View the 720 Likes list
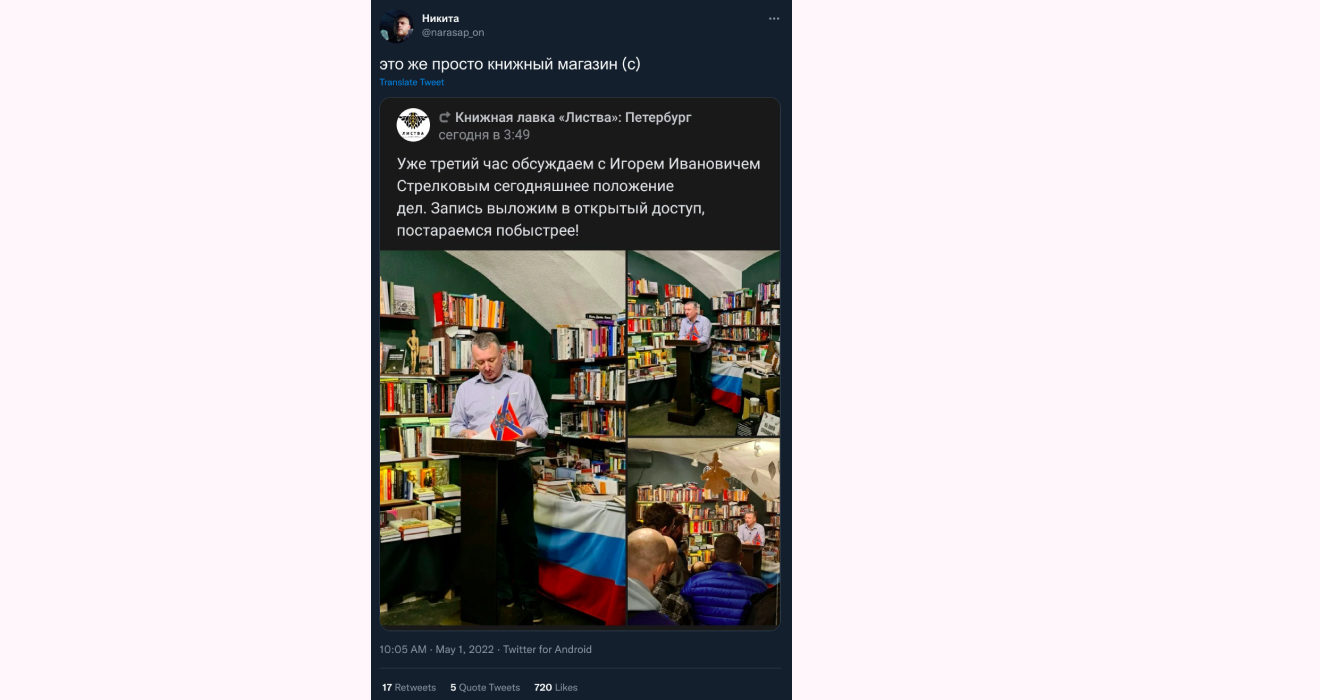 click(556, 688)
